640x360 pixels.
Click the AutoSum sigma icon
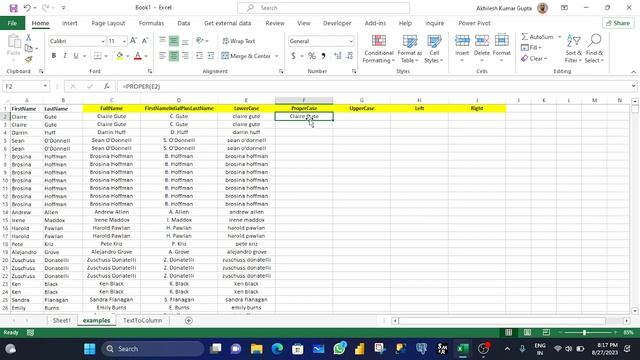point(525,37)
